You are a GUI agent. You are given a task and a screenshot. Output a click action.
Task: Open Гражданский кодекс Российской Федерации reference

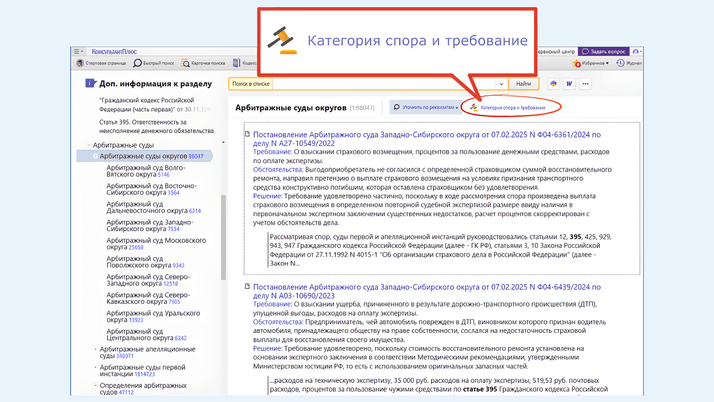pyautogui.click(x=155, y=104)
